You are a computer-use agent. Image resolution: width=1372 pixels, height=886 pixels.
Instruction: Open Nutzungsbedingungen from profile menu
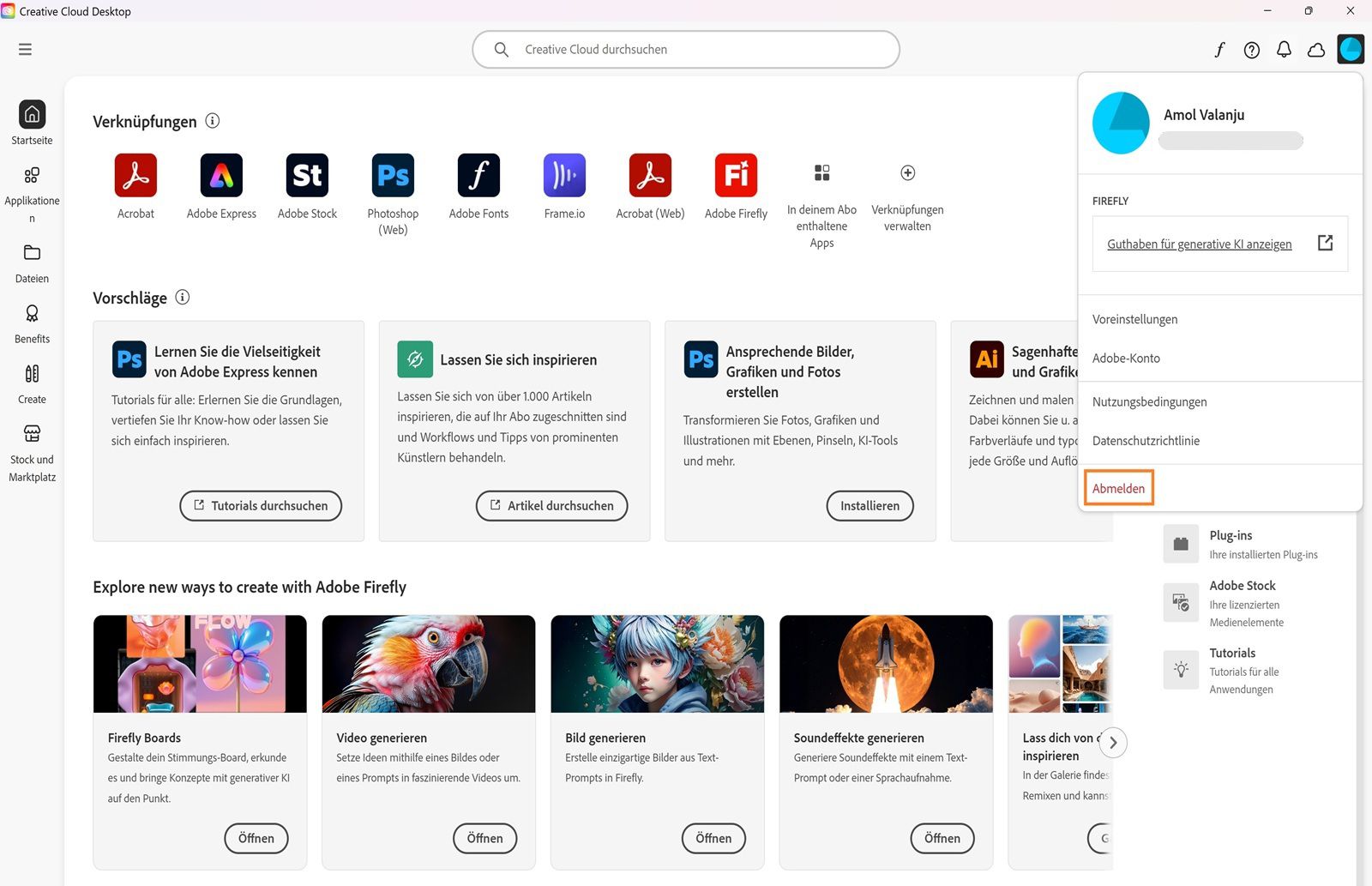coord(1149,401)
